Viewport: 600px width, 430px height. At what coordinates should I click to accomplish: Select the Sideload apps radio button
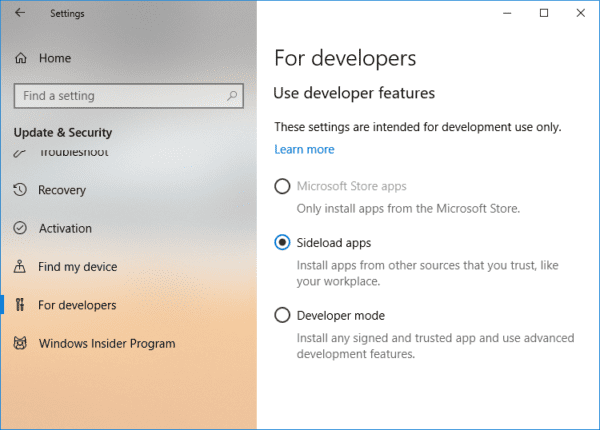click(x=282, y=242)
